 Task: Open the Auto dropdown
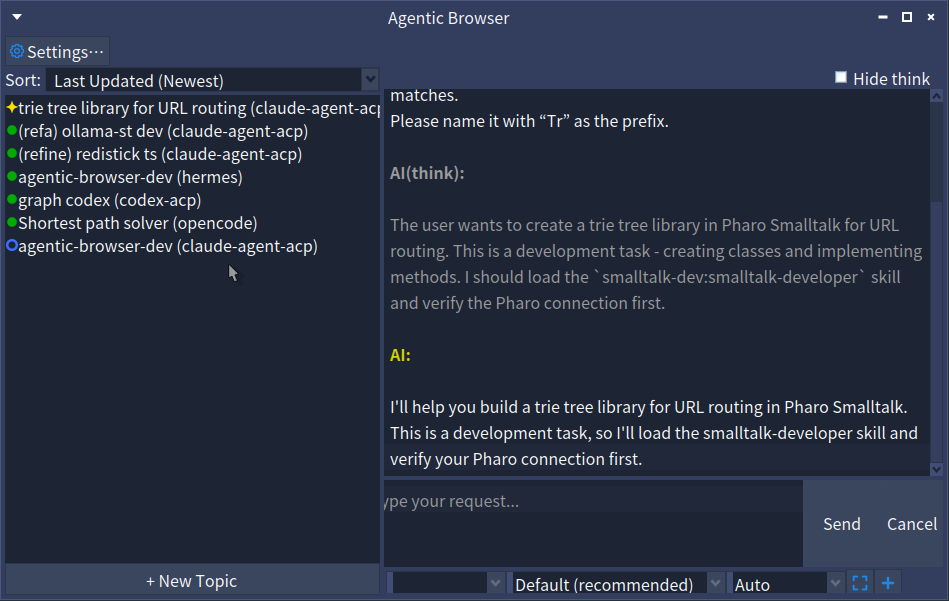[x=785, y=583]
